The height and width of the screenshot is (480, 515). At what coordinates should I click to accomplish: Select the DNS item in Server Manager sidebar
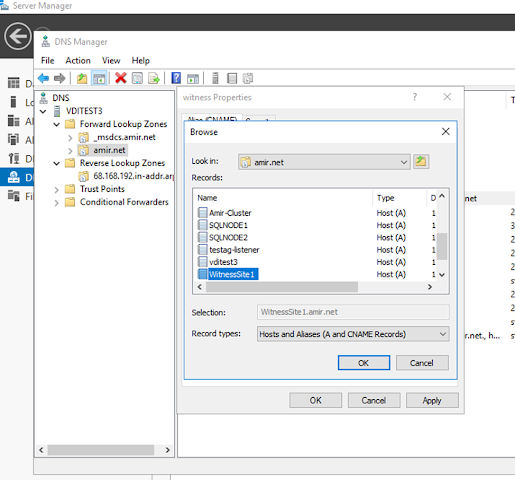coord(17,177)
